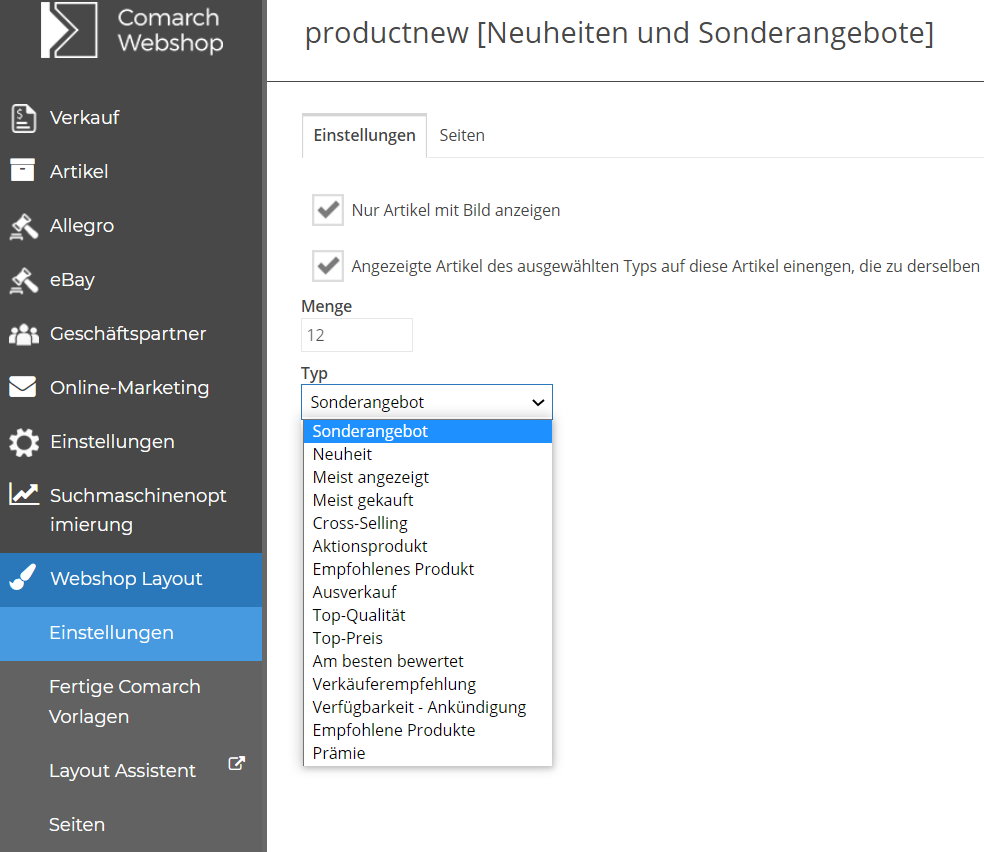Viewport: 984px width, 852px height.
Task: Click the Comarch Webshop logo icon
Action: (69, 29)
